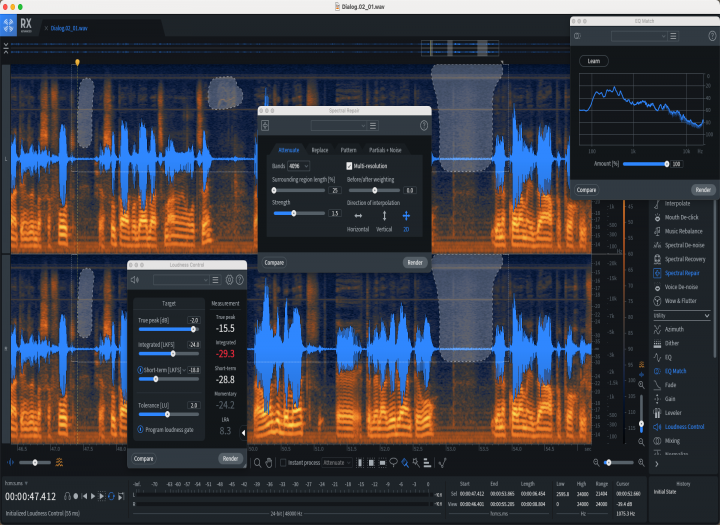Click the Record transport button
This screenshot has width=720, height=525.
point(76,496)
